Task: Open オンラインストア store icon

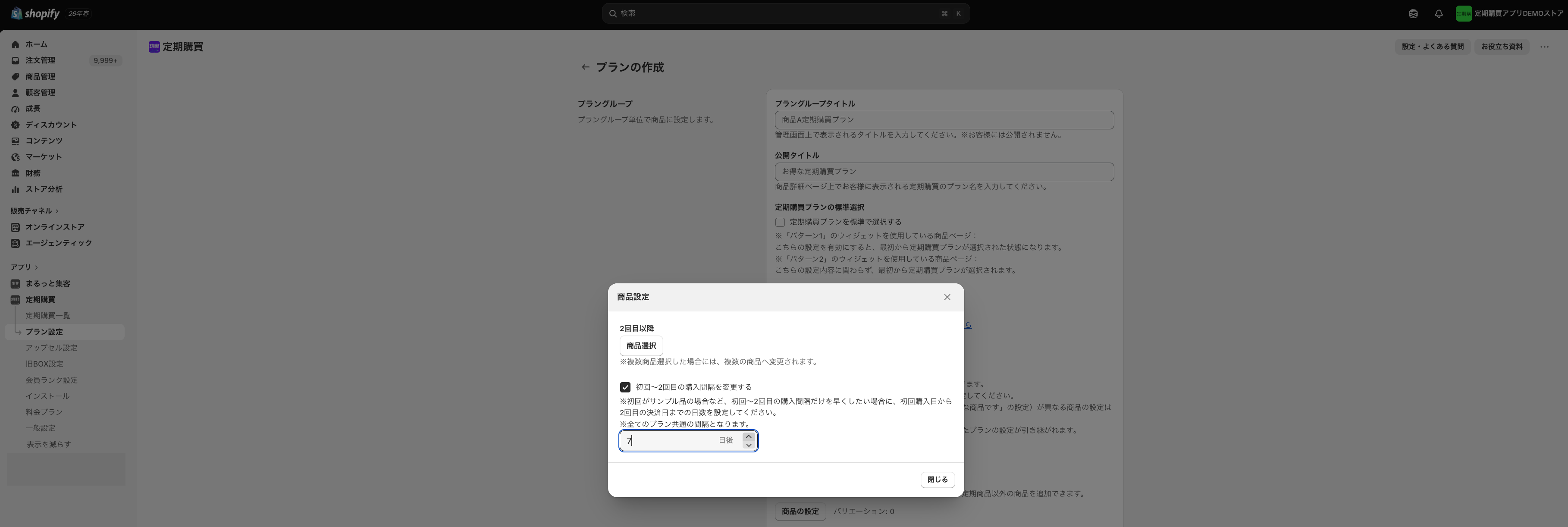Action: (x=15, y=227)
